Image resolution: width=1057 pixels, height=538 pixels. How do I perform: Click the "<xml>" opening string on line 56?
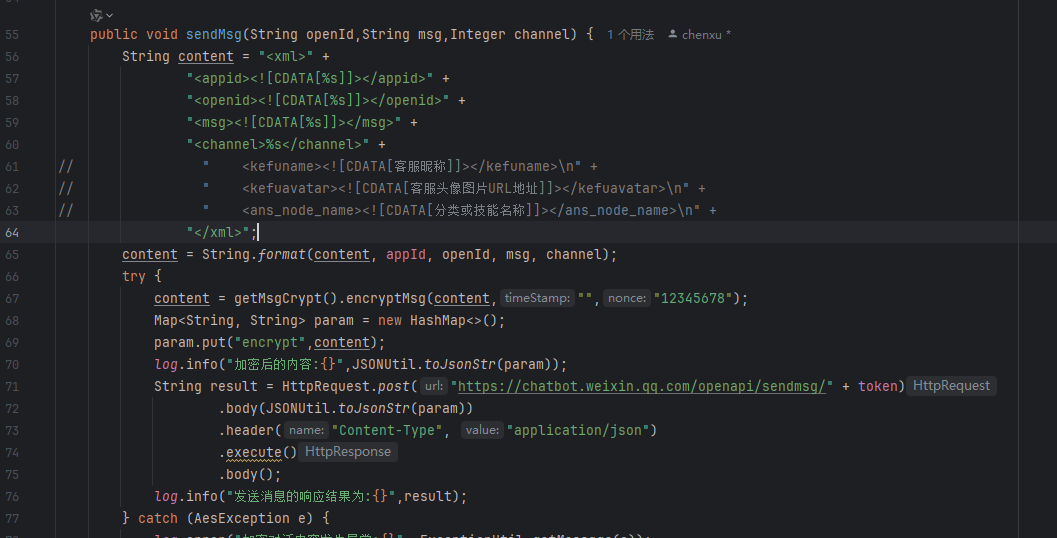click(286, 57)
